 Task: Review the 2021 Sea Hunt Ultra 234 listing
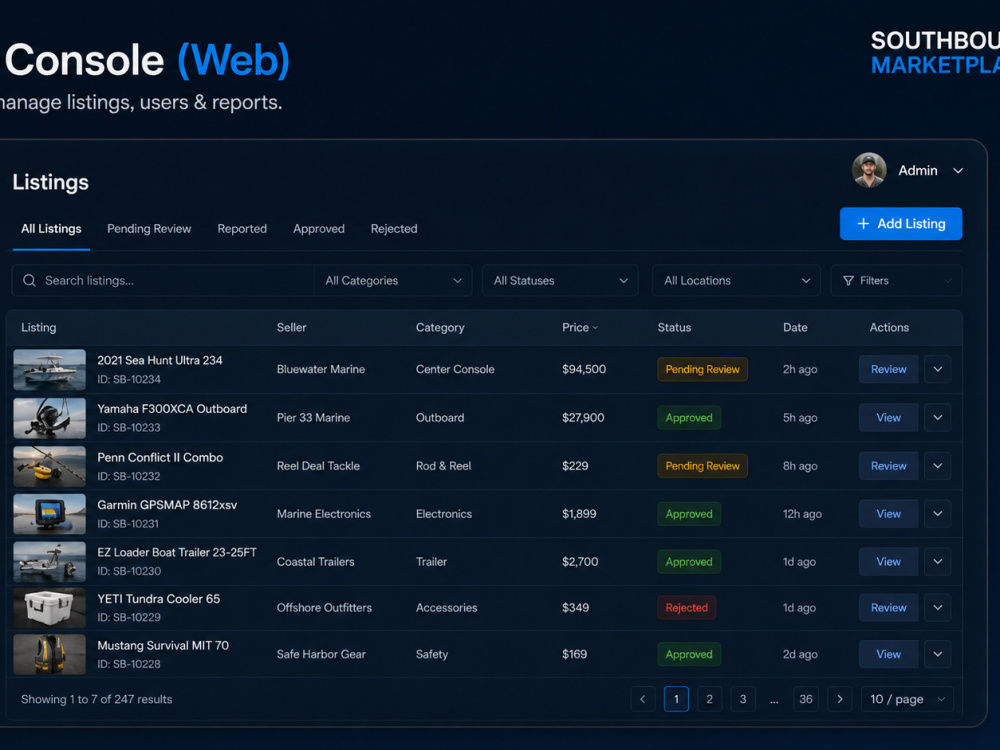click(x=888, y=369)
